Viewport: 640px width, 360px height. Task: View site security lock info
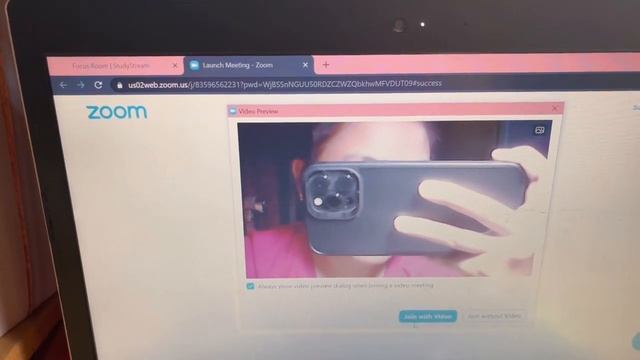(x=120, y=85)
